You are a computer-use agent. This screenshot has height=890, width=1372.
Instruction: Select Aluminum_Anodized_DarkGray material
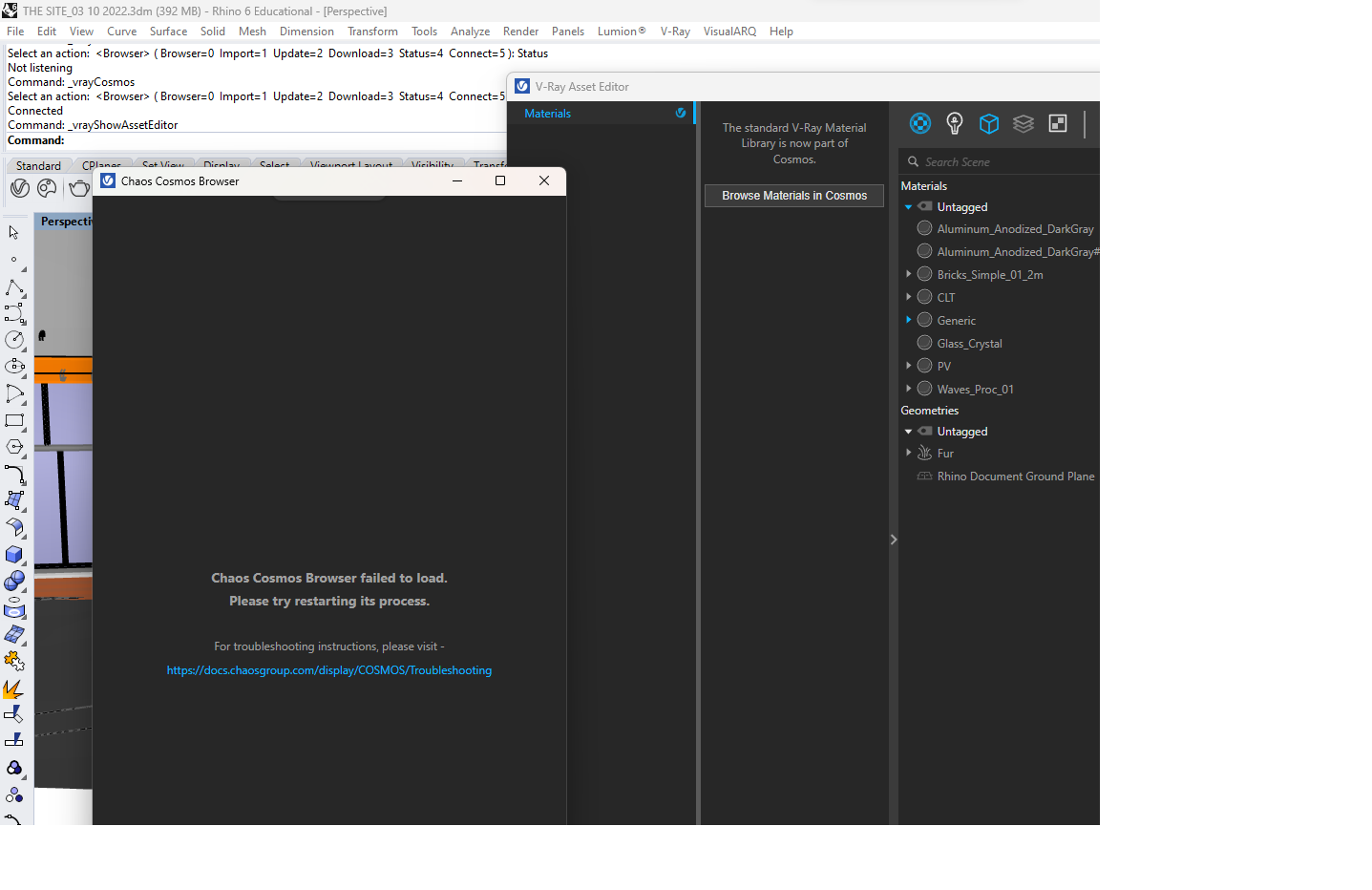click(x=1015, y=229)
